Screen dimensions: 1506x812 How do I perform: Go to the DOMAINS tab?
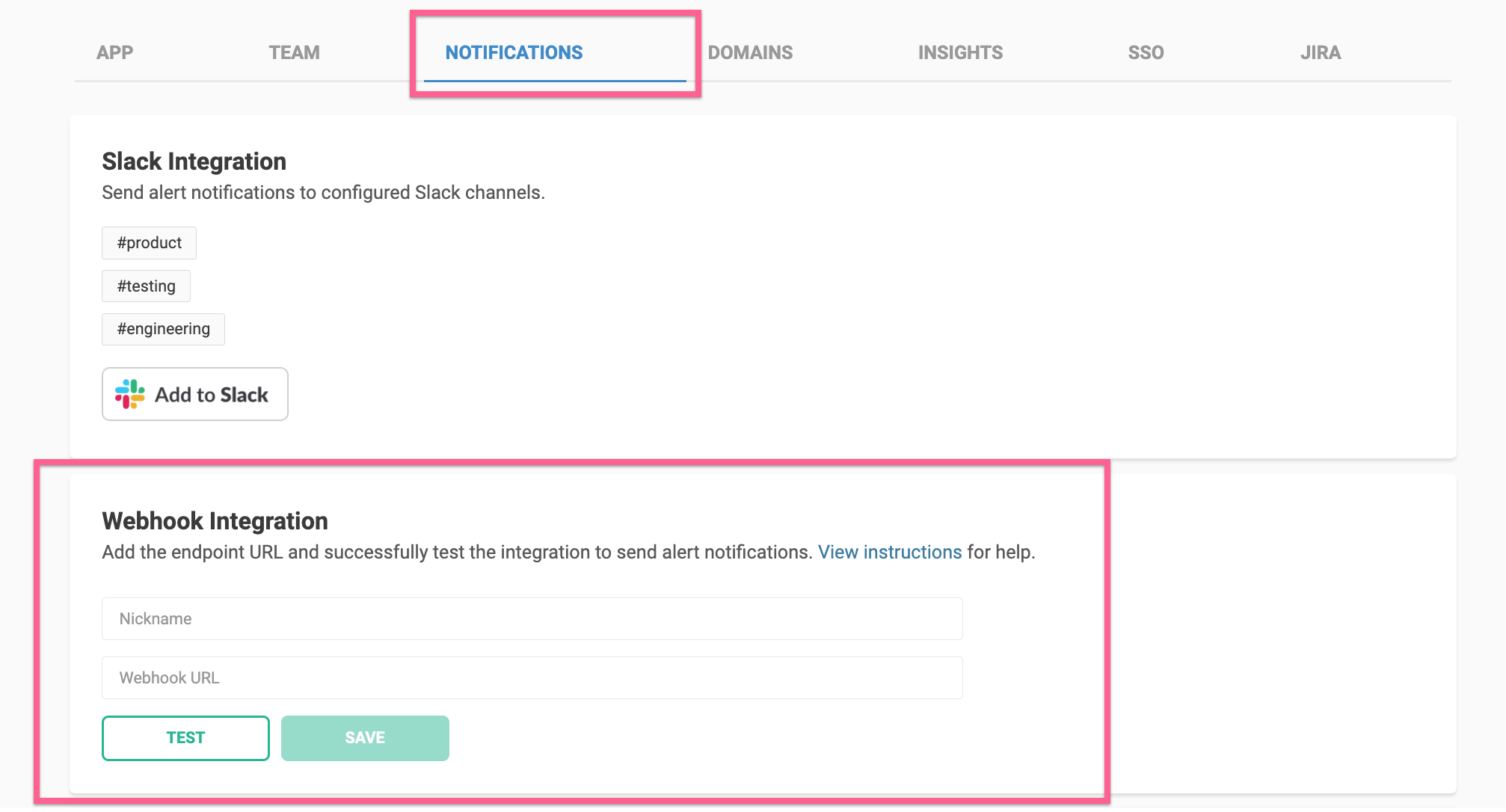(750, 52)
